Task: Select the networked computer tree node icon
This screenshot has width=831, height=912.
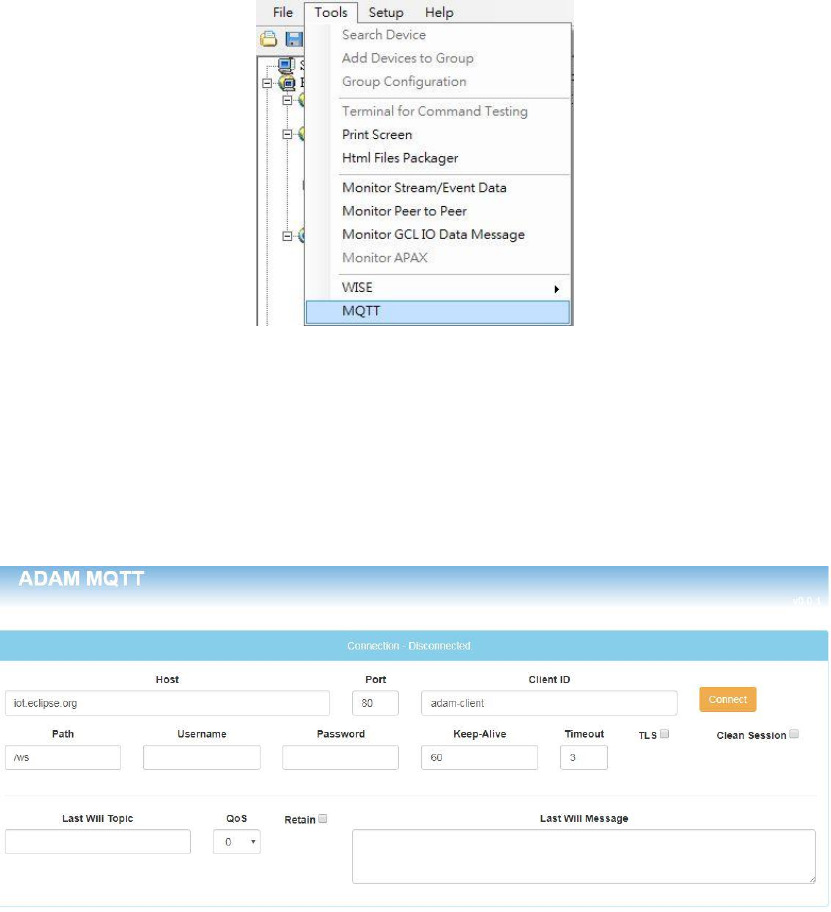Action: click(286, 84)
